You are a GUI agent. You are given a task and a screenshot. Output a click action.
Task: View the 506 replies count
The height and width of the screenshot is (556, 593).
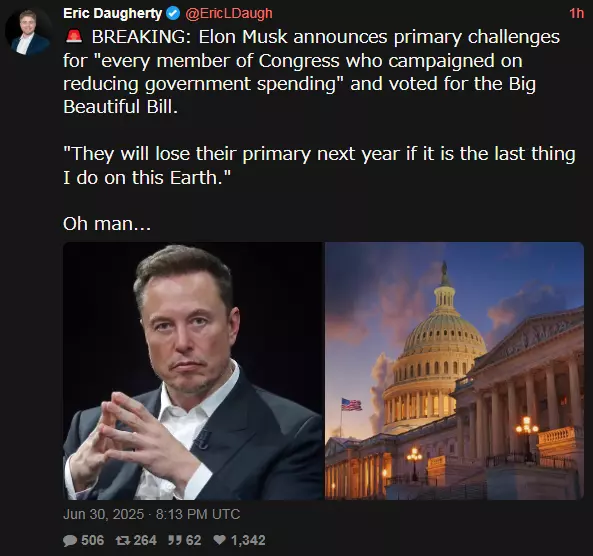(93, 540)
